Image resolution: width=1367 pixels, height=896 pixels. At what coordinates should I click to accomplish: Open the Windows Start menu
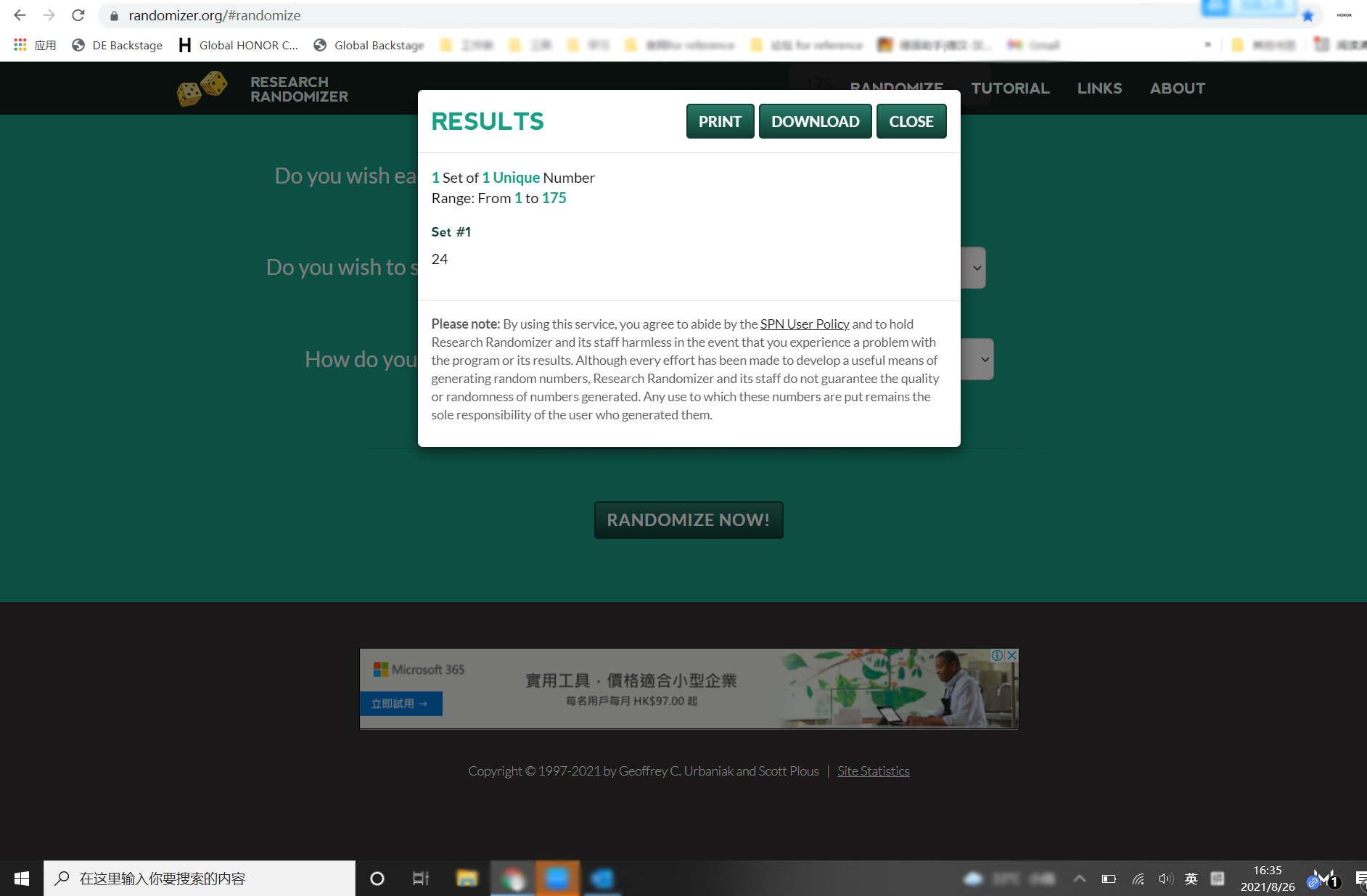pos(20,878)
